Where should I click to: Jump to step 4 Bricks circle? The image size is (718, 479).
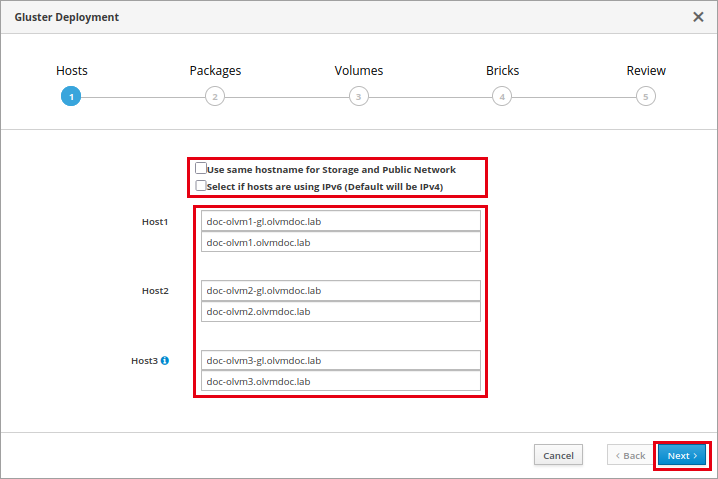[x=502, y=96]
